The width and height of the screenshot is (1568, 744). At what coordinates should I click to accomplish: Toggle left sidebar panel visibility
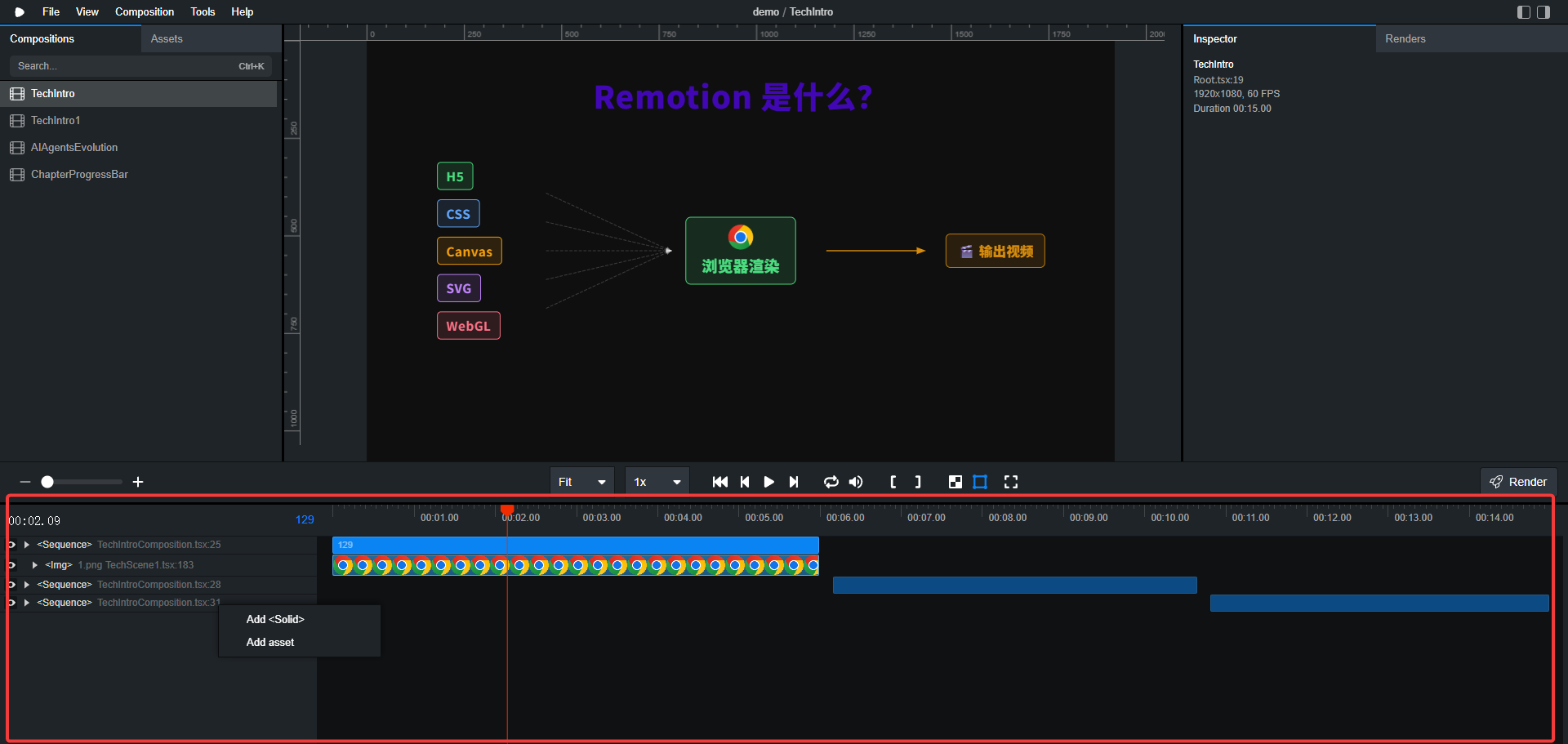click(1524, 12)
